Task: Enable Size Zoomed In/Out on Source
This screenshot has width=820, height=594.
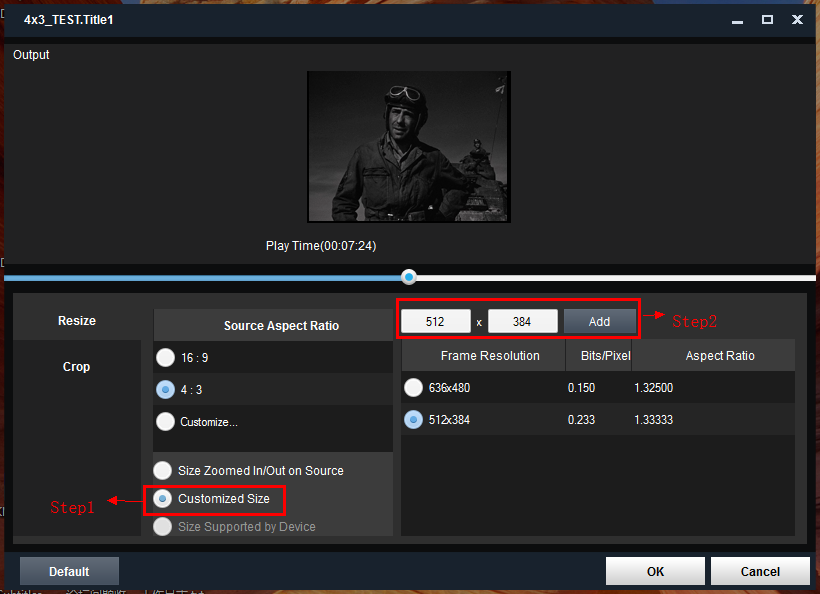Action: pos(162,470)
